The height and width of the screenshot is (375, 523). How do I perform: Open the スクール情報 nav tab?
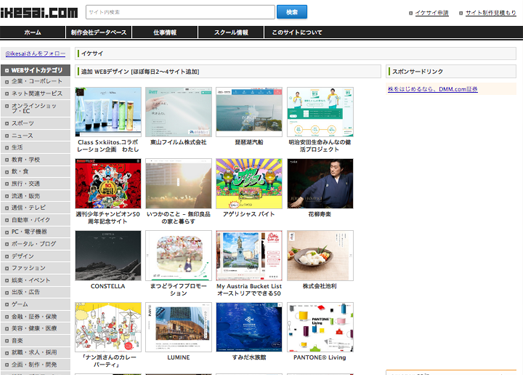[x=231, y=32]
